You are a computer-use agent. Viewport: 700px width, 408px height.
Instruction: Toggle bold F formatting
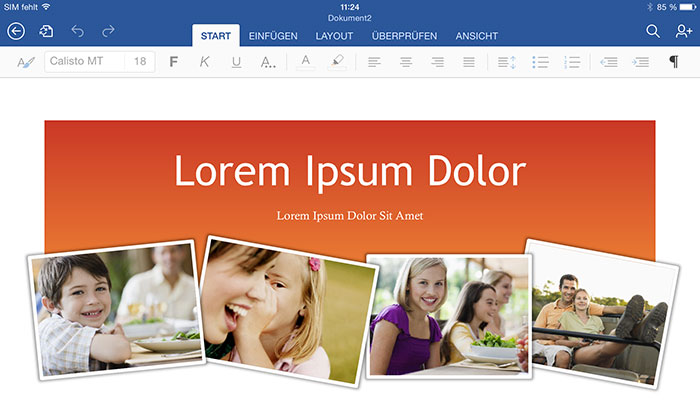click(174, 62)
